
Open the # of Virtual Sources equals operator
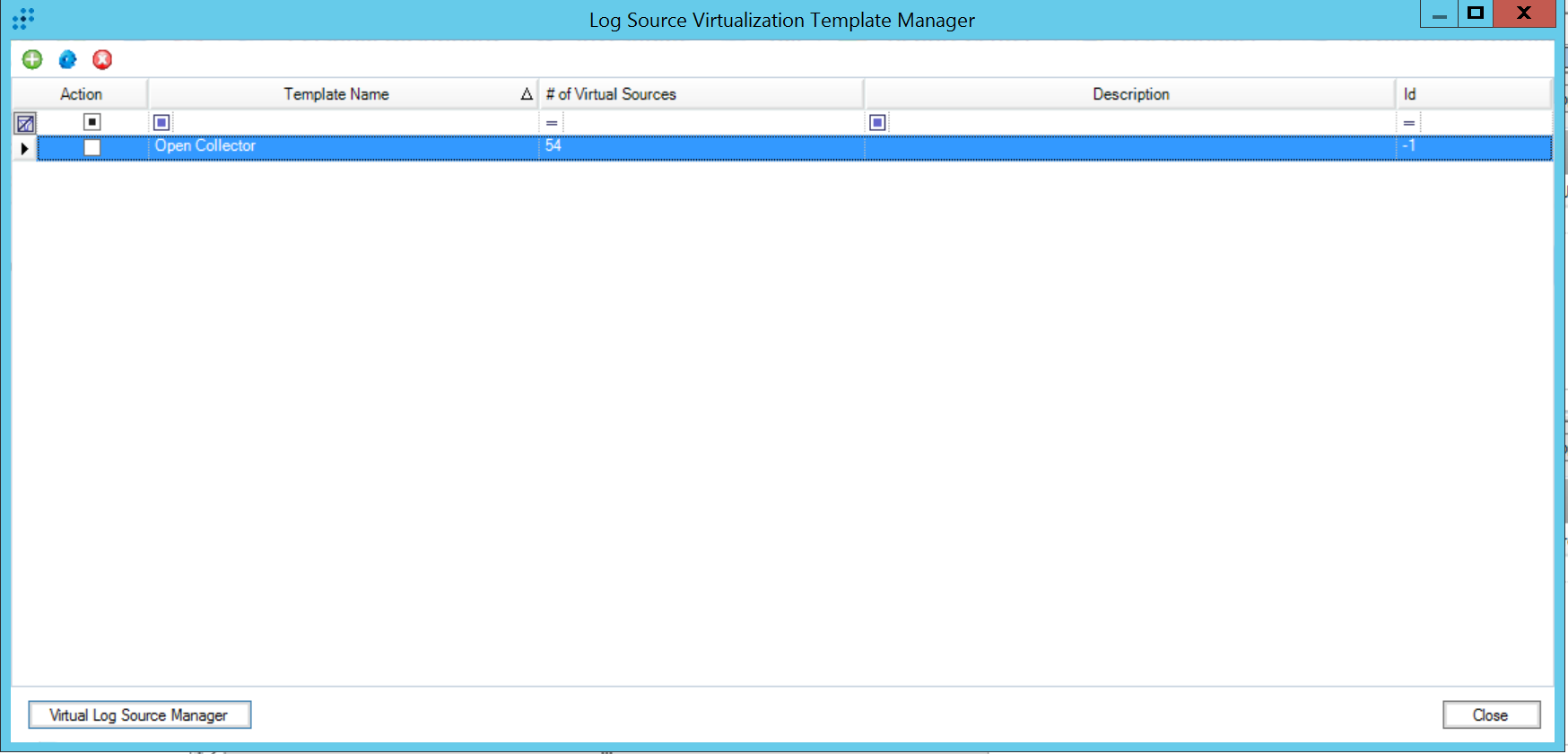click(552, 123)
